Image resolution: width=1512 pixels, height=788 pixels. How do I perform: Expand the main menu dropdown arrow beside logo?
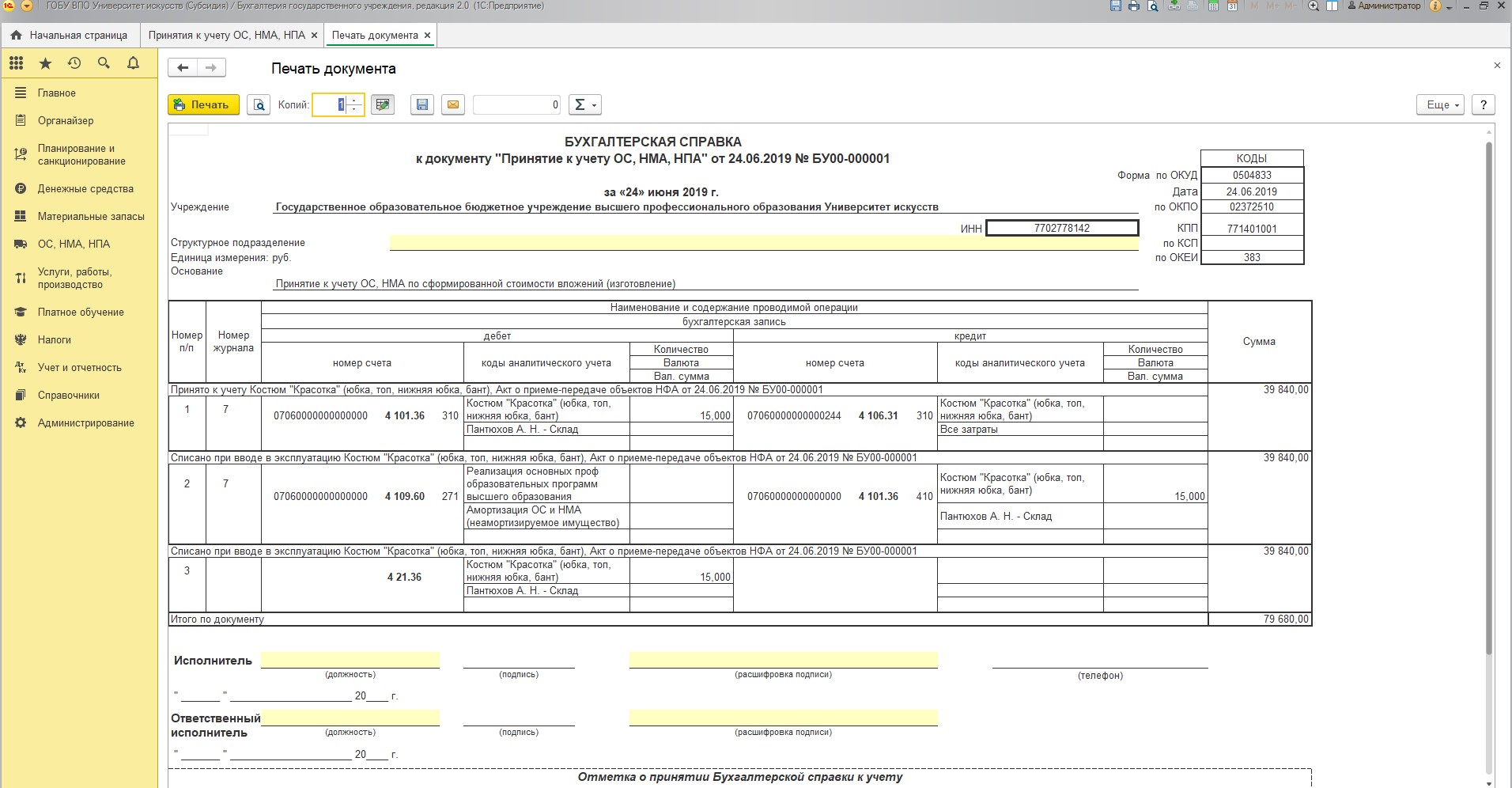pos(27,6)
